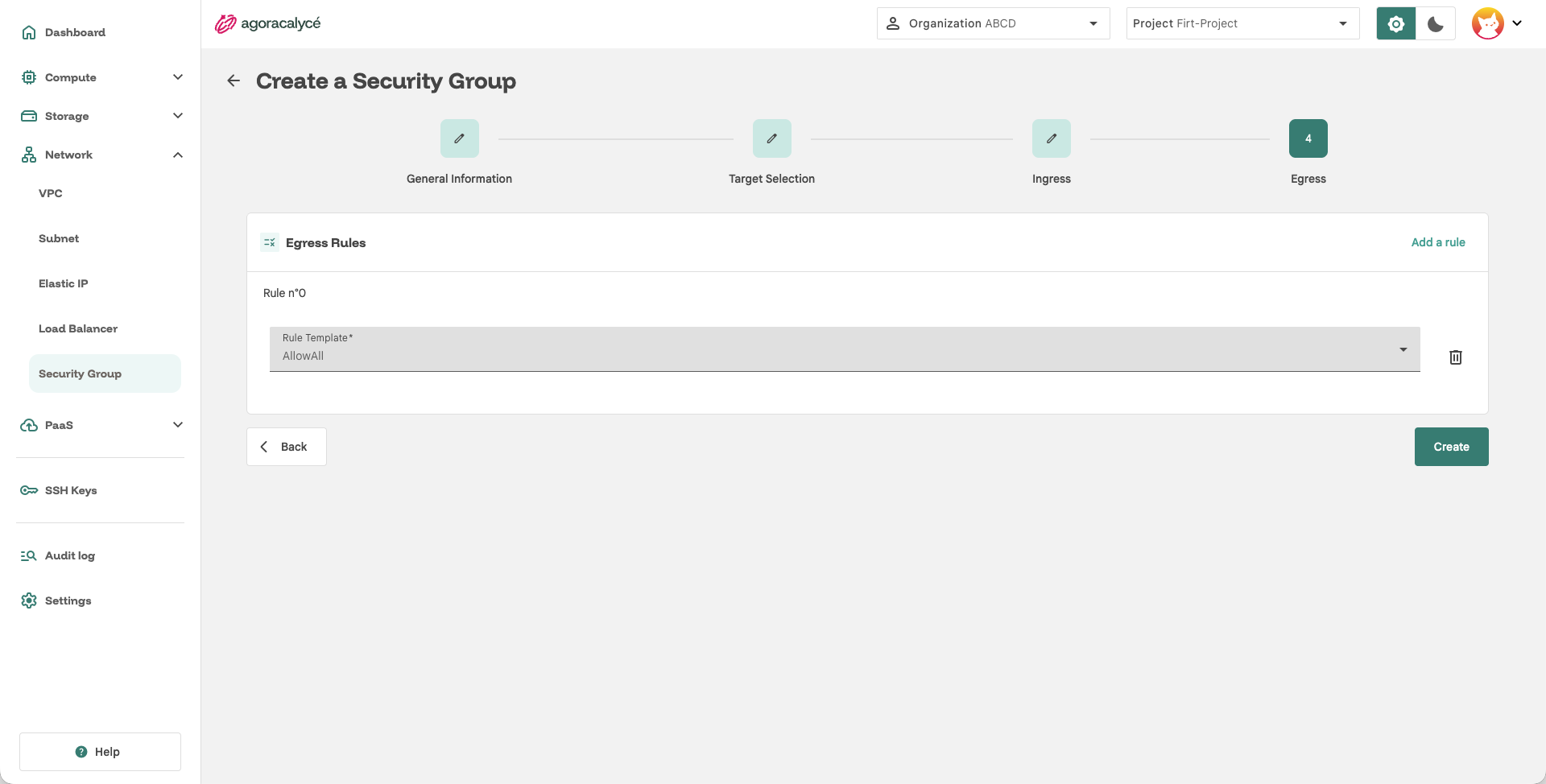Click the Egress Rules header icon

[x=270, y=242]
